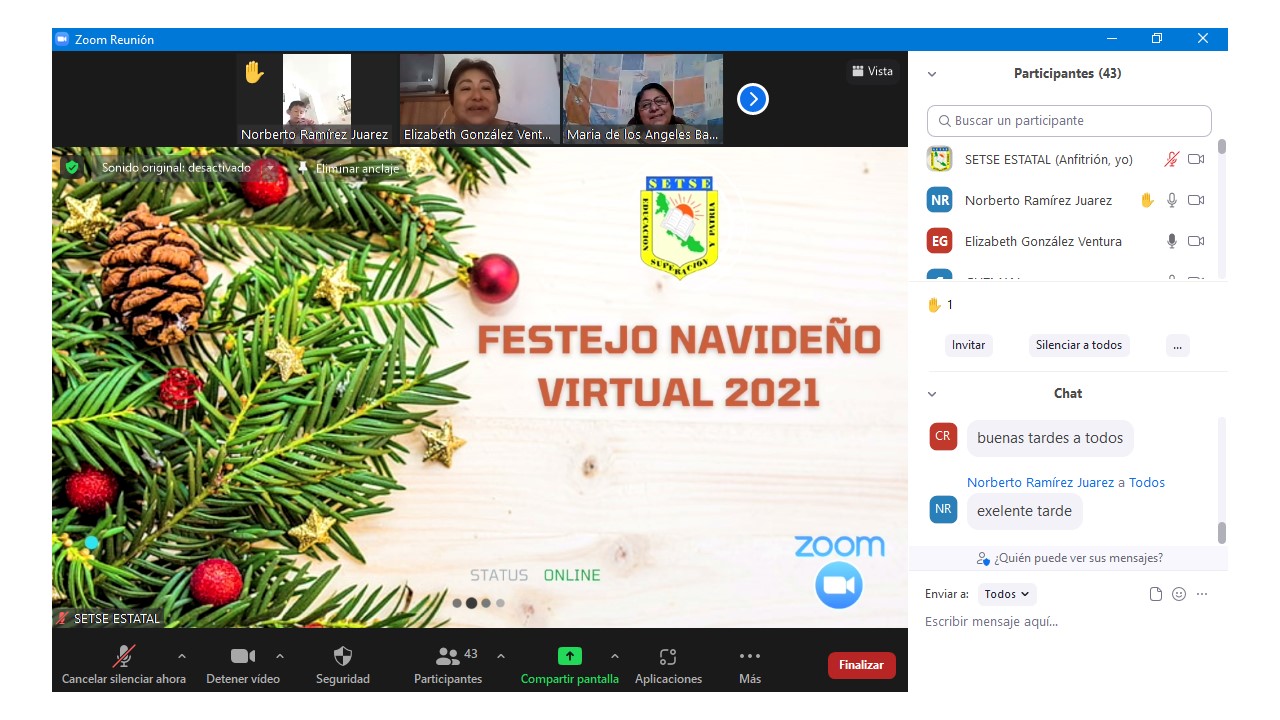Viewport: 1280px width, 720px height.
Task: Open the chat emoji picker
Action: 1179,594
